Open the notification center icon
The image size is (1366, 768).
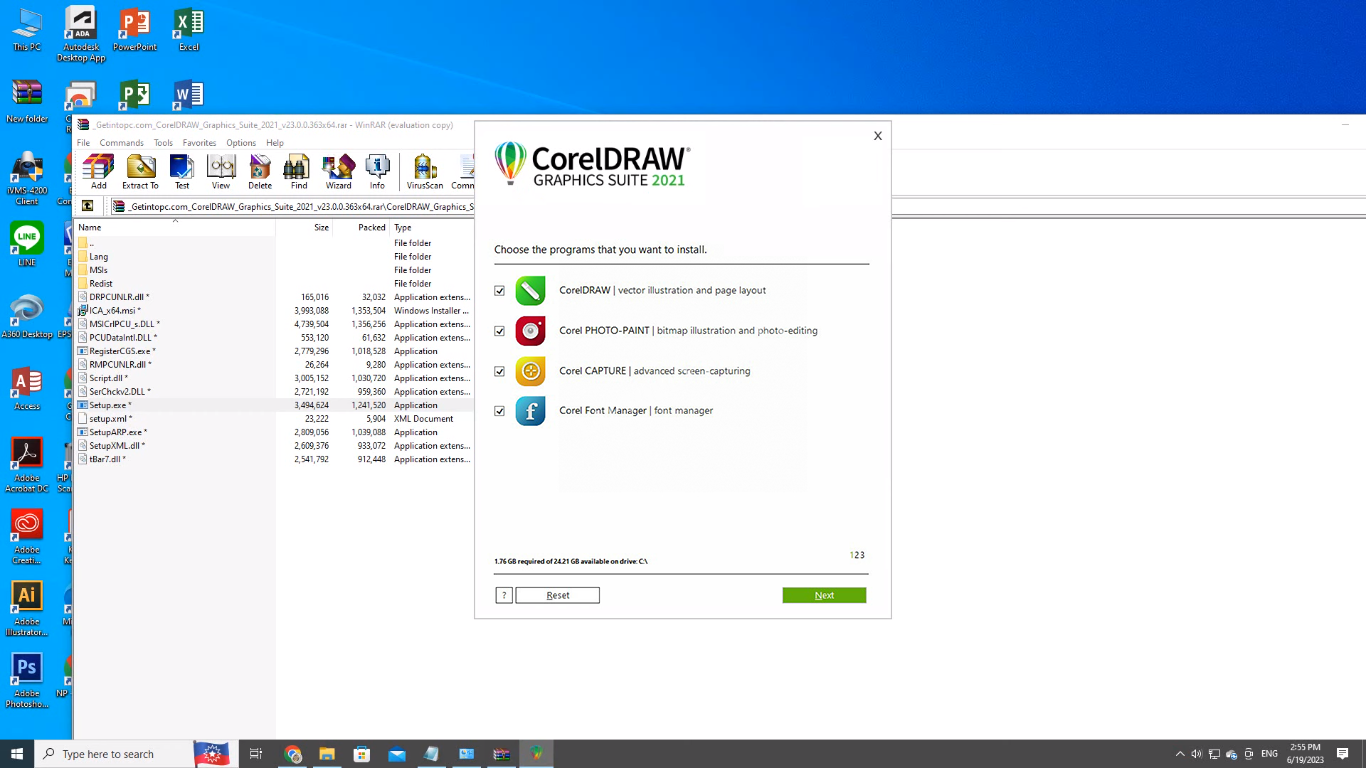click(x=1343, y=754)
